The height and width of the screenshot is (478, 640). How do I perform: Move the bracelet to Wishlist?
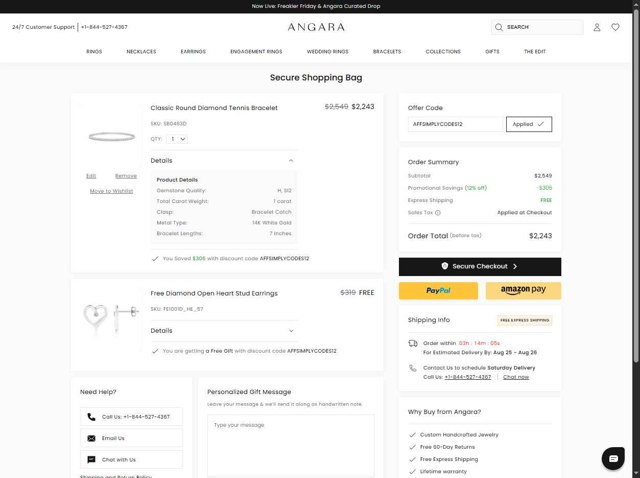coord(111,191)
